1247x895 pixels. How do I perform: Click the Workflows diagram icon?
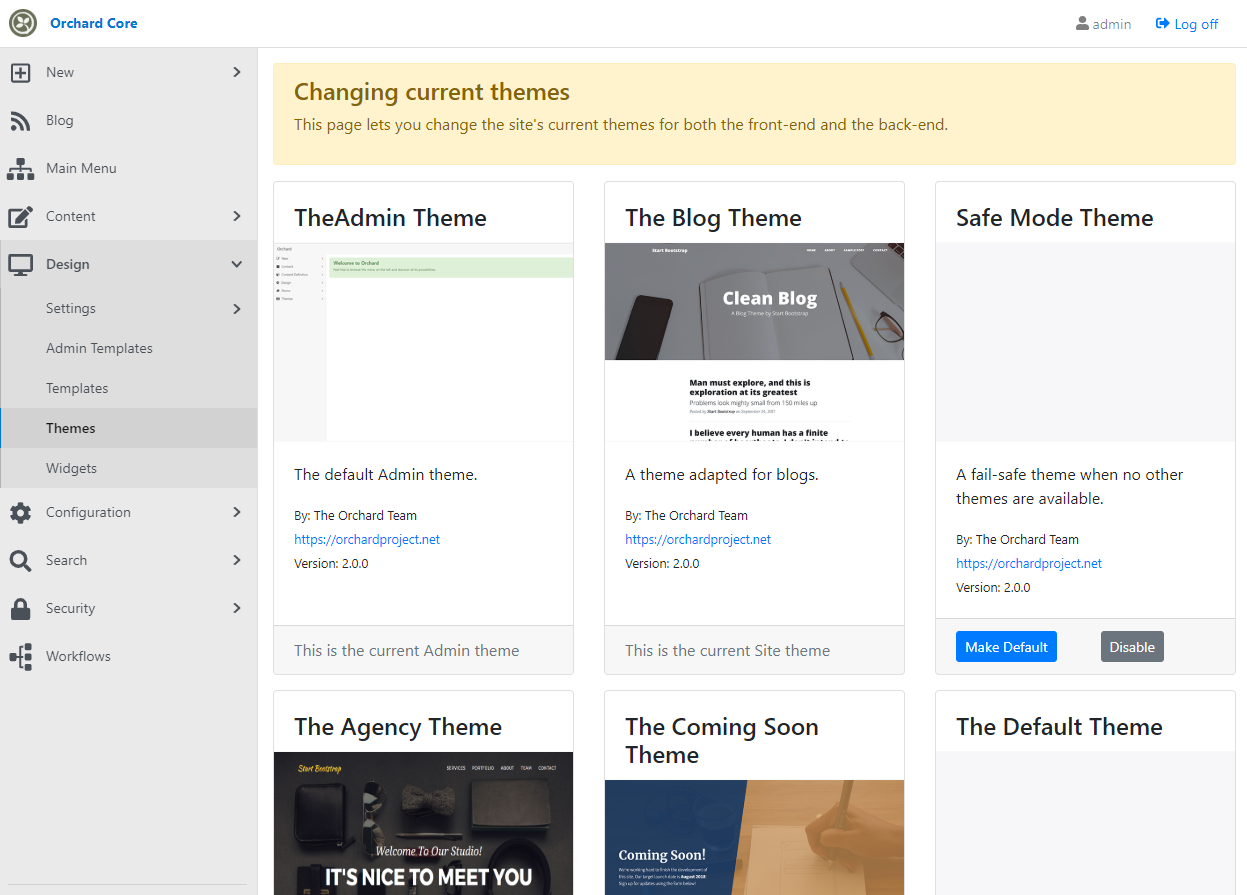tap(21, 656)
